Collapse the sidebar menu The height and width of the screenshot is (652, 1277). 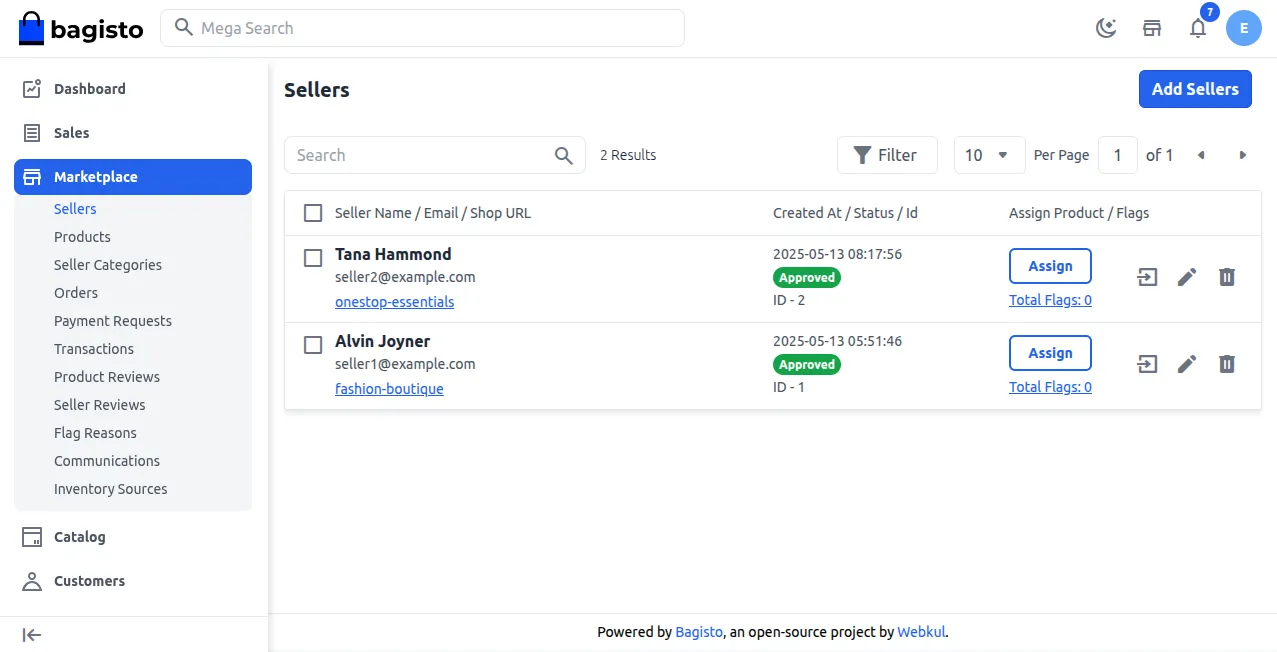pyautogui.click(x=32, y=635)
